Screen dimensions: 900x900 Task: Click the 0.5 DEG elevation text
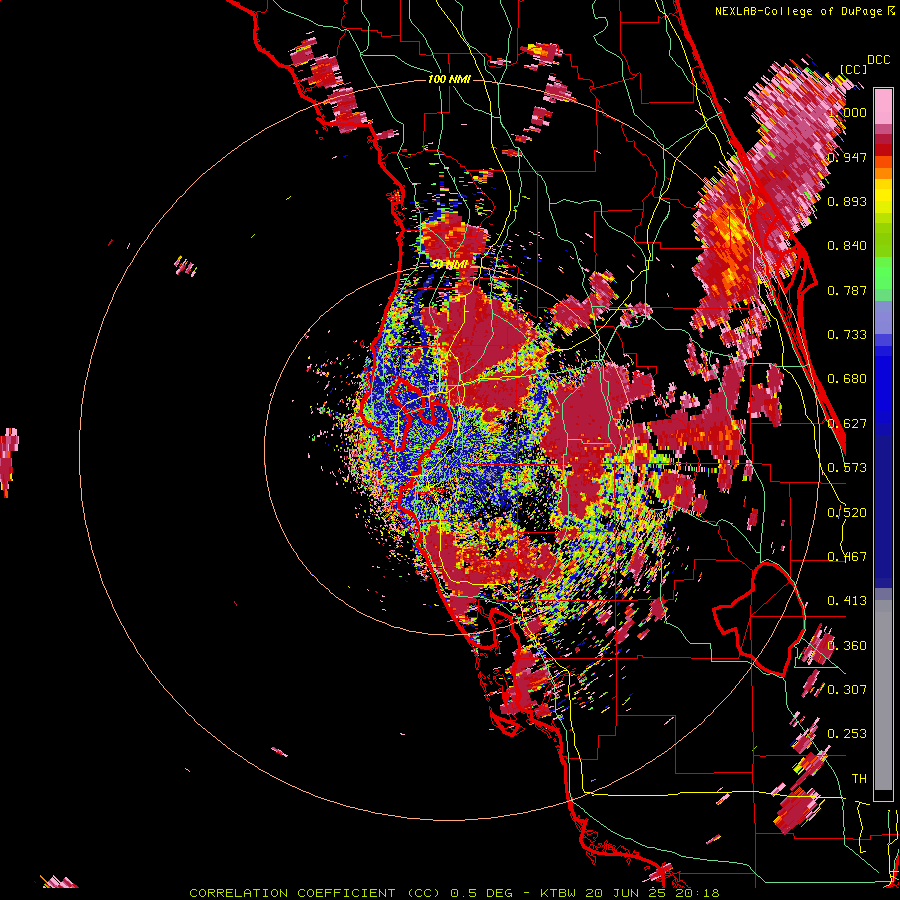[482, 893]
